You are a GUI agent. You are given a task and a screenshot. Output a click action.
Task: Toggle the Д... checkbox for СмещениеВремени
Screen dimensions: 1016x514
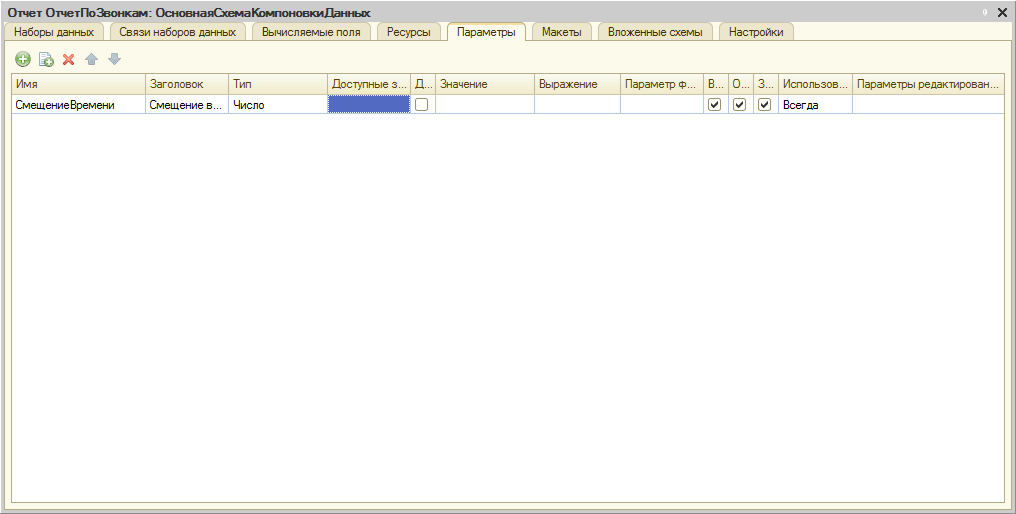click(421, 104)
